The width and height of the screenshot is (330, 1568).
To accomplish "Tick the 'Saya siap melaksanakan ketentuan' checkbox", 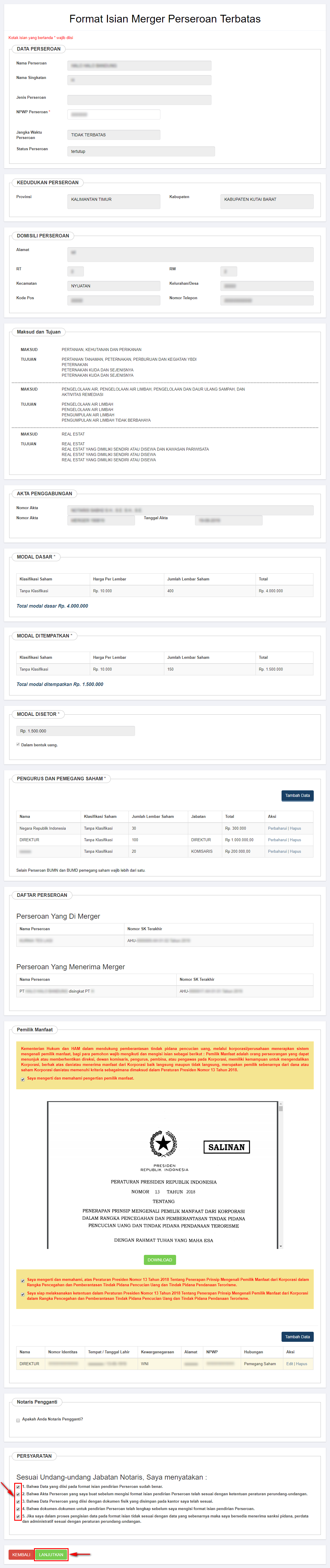I will coord(23,1294).
